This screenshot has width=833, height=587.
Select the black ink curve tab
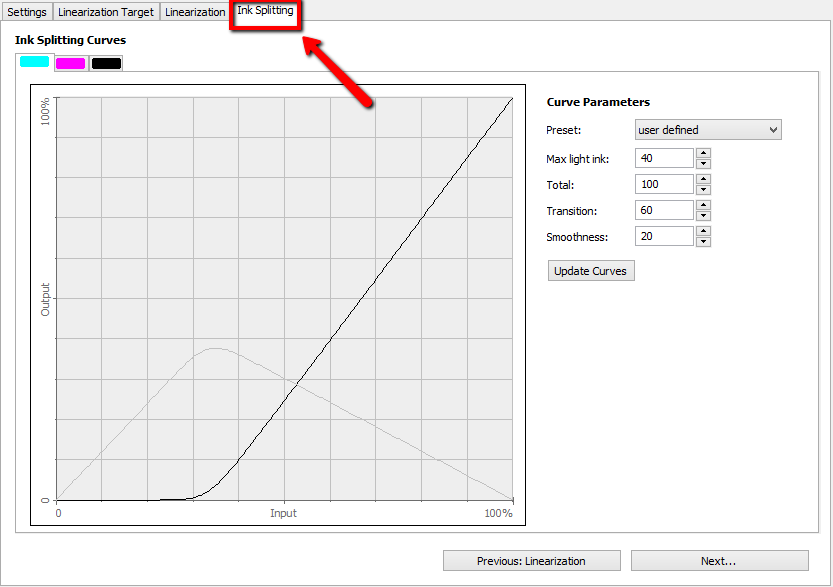[106, 63]
